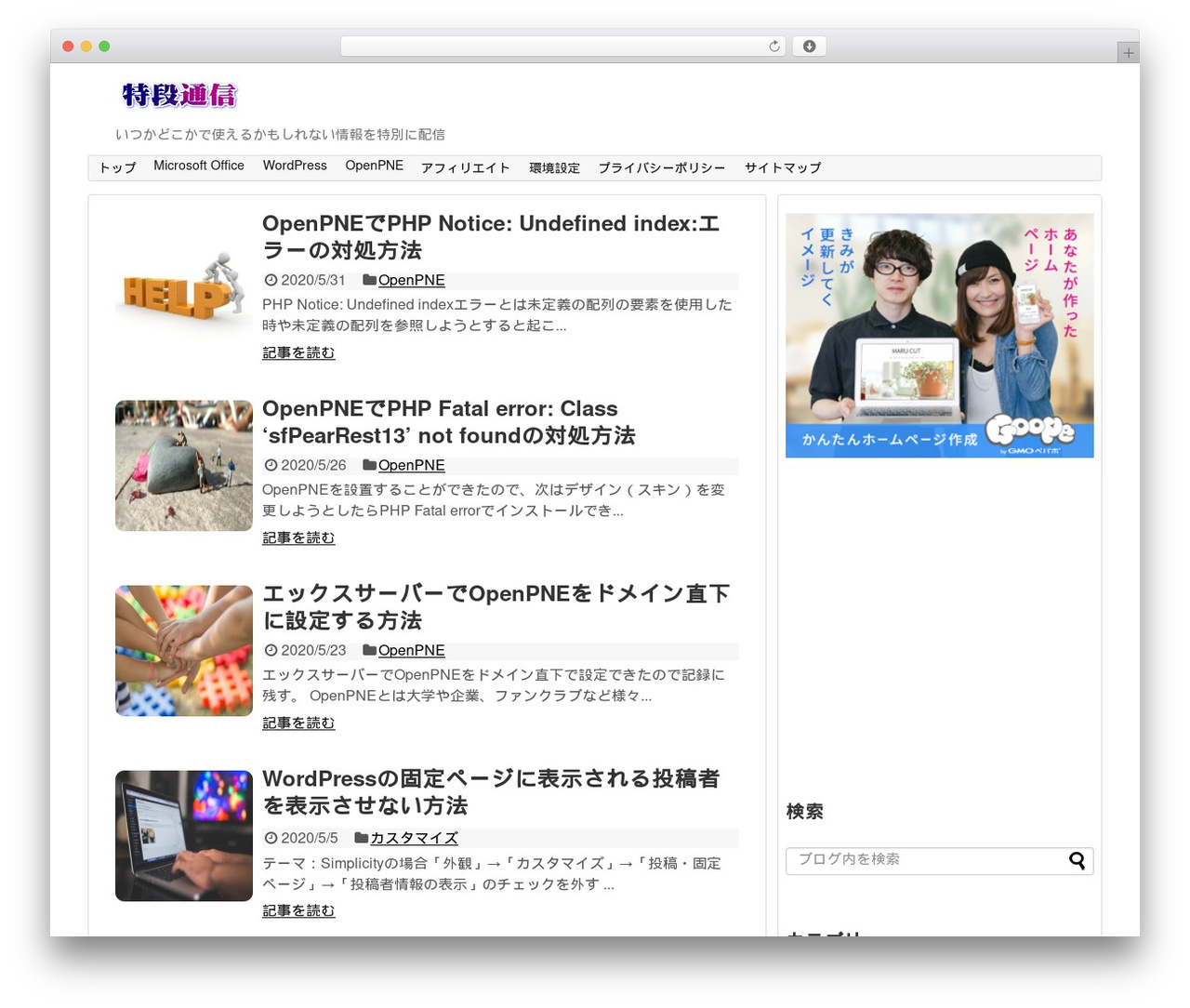Click into the browser address bar
The image size is (1190, 1008).
tap(562, 46)
